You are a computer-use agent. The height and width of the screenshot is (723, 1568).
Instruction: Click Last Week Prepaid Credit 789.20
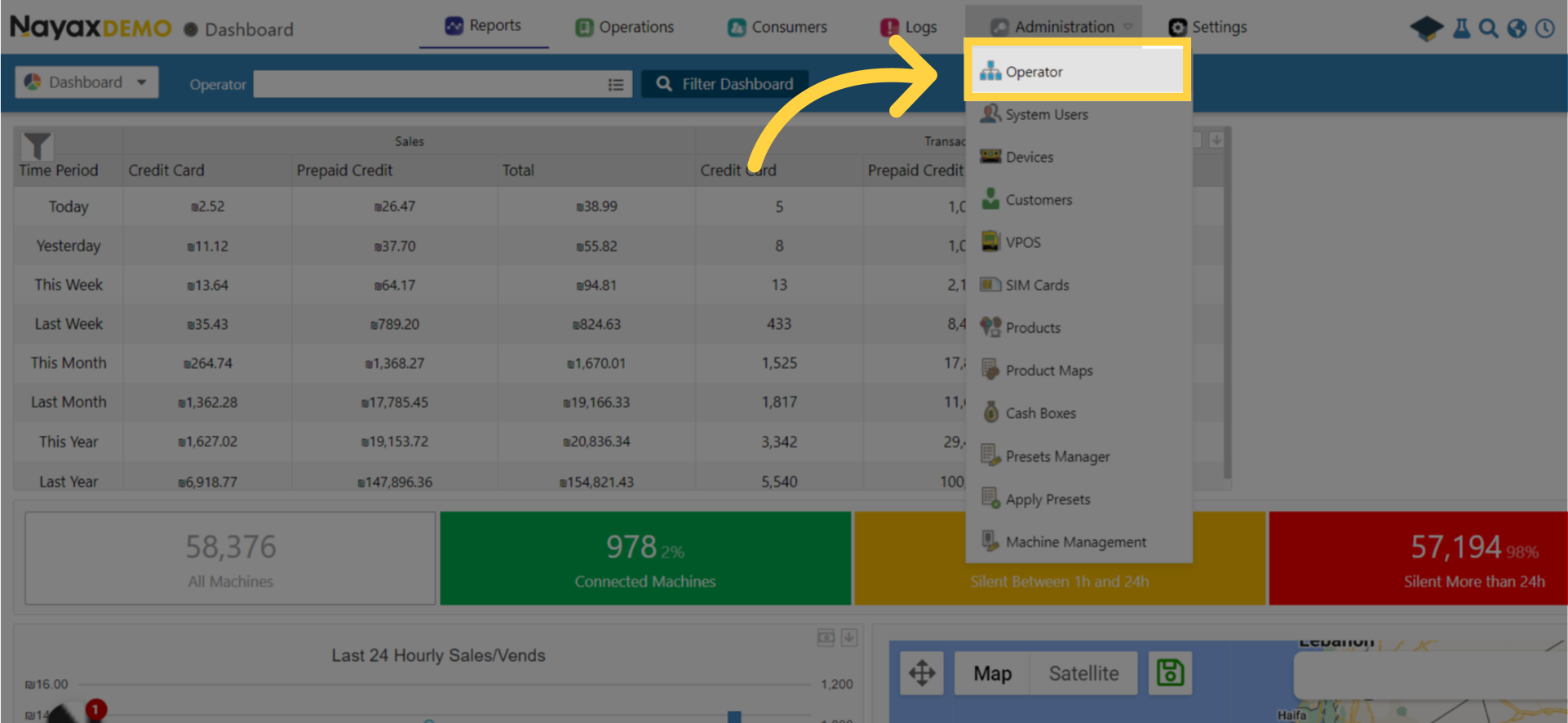click(x=395, y=324)
